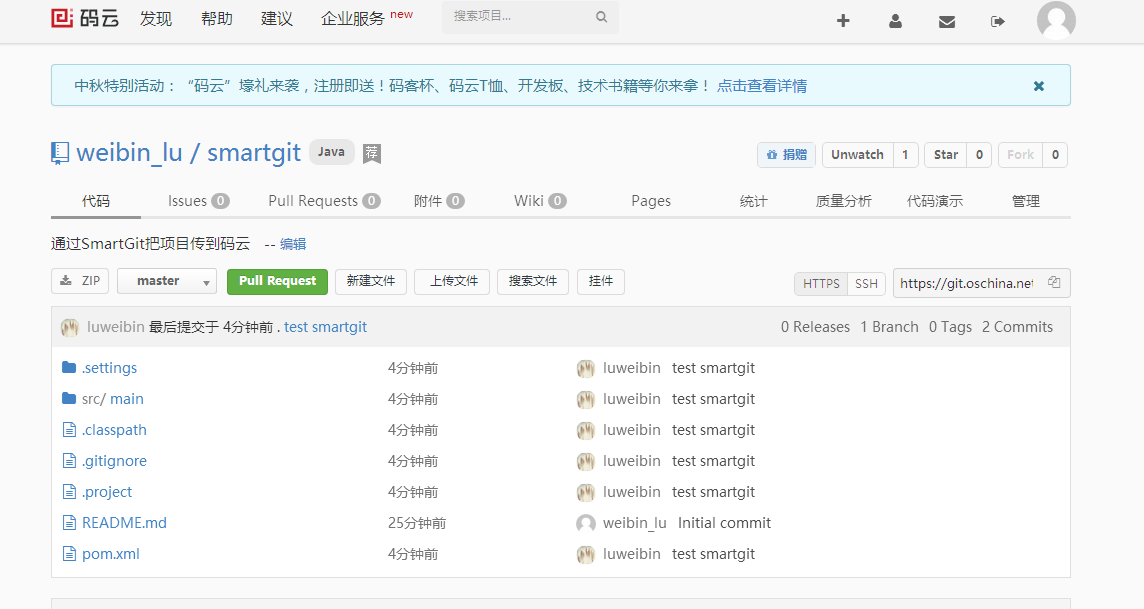The height and width of the screenshot is (609, 1144).
Task: Open the 管理 tab
Action: (x=1025, y=201)
